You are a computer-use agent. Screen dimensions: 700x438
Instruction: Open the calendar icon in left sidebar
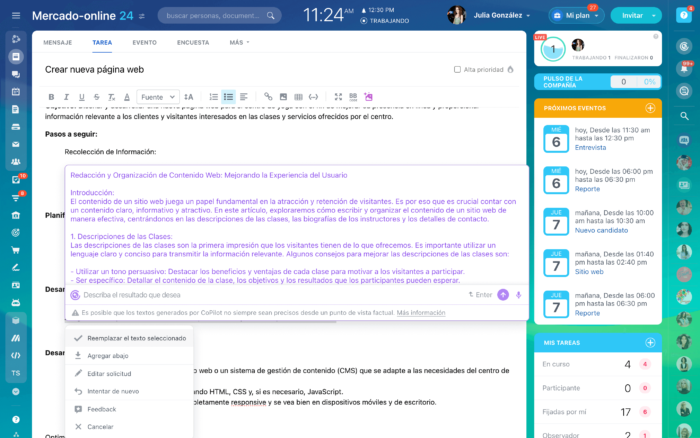(x=16, y=92)
